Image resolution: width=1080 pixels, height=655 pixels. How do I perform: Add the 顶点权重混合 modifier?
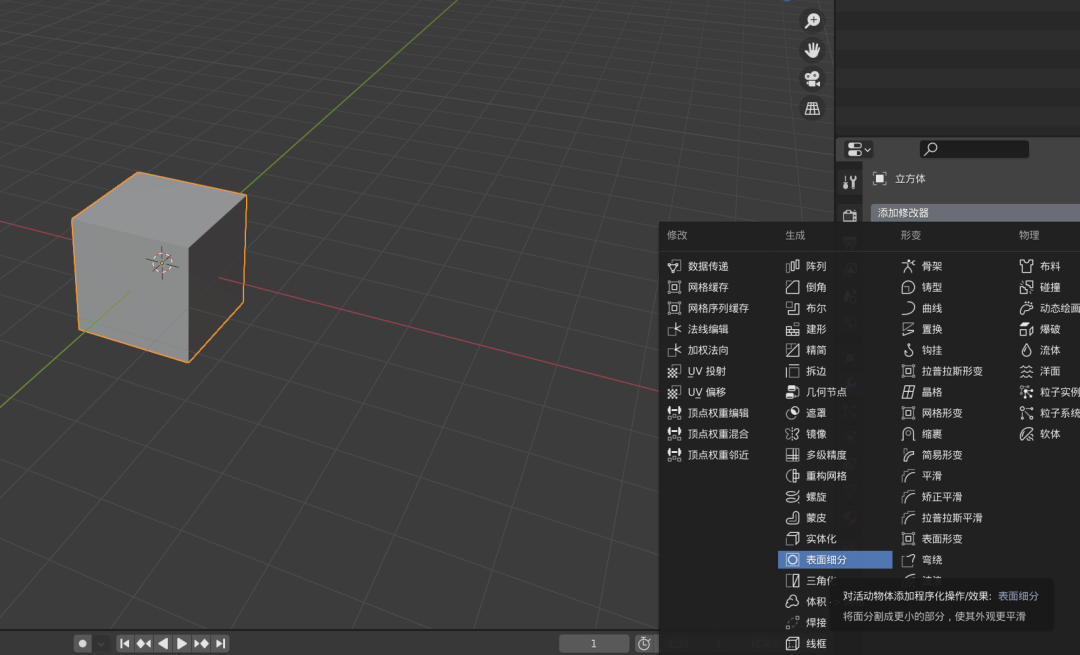[720, 434]
